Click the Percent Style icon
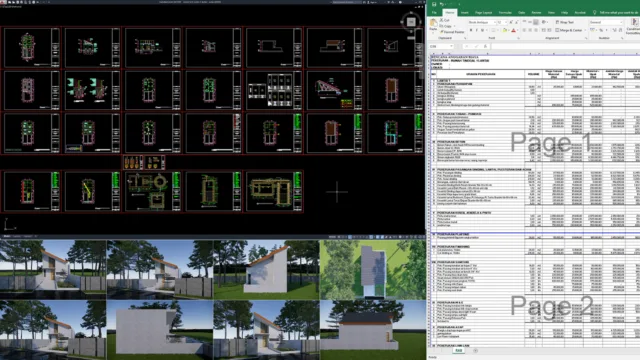640x360 pixels. tap(601, 30)
